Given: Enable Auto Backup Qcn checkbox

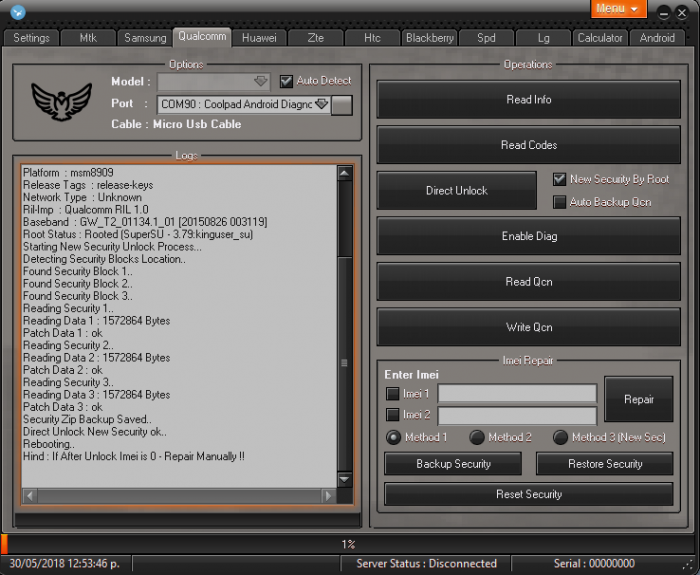Looking at the screenshot, I should 559,202.
